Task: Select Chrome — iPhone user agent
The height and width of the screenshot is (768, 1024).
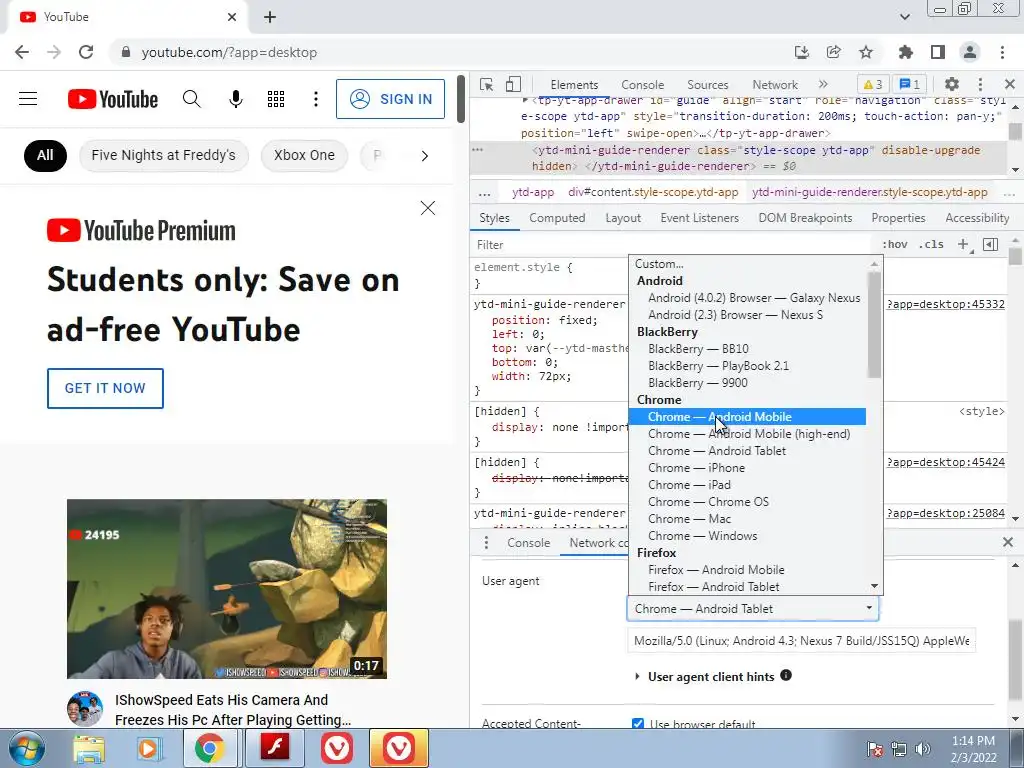Action: point(747,468)
